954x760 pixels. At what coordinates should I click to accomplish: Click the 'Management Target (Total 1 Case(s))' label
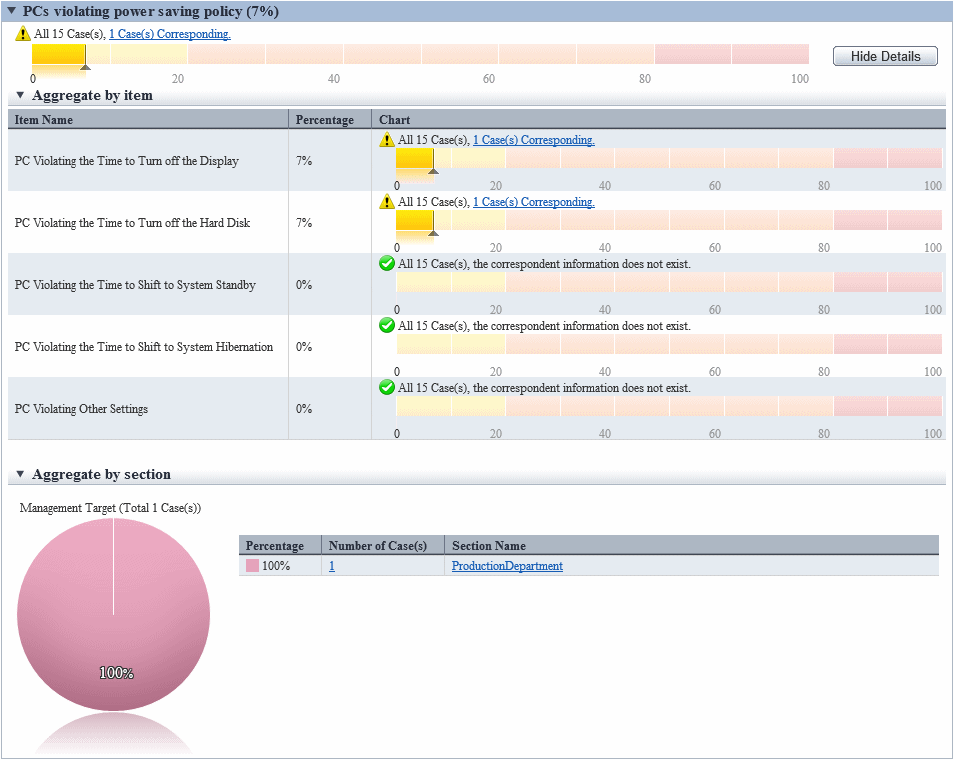coord(110,508)
